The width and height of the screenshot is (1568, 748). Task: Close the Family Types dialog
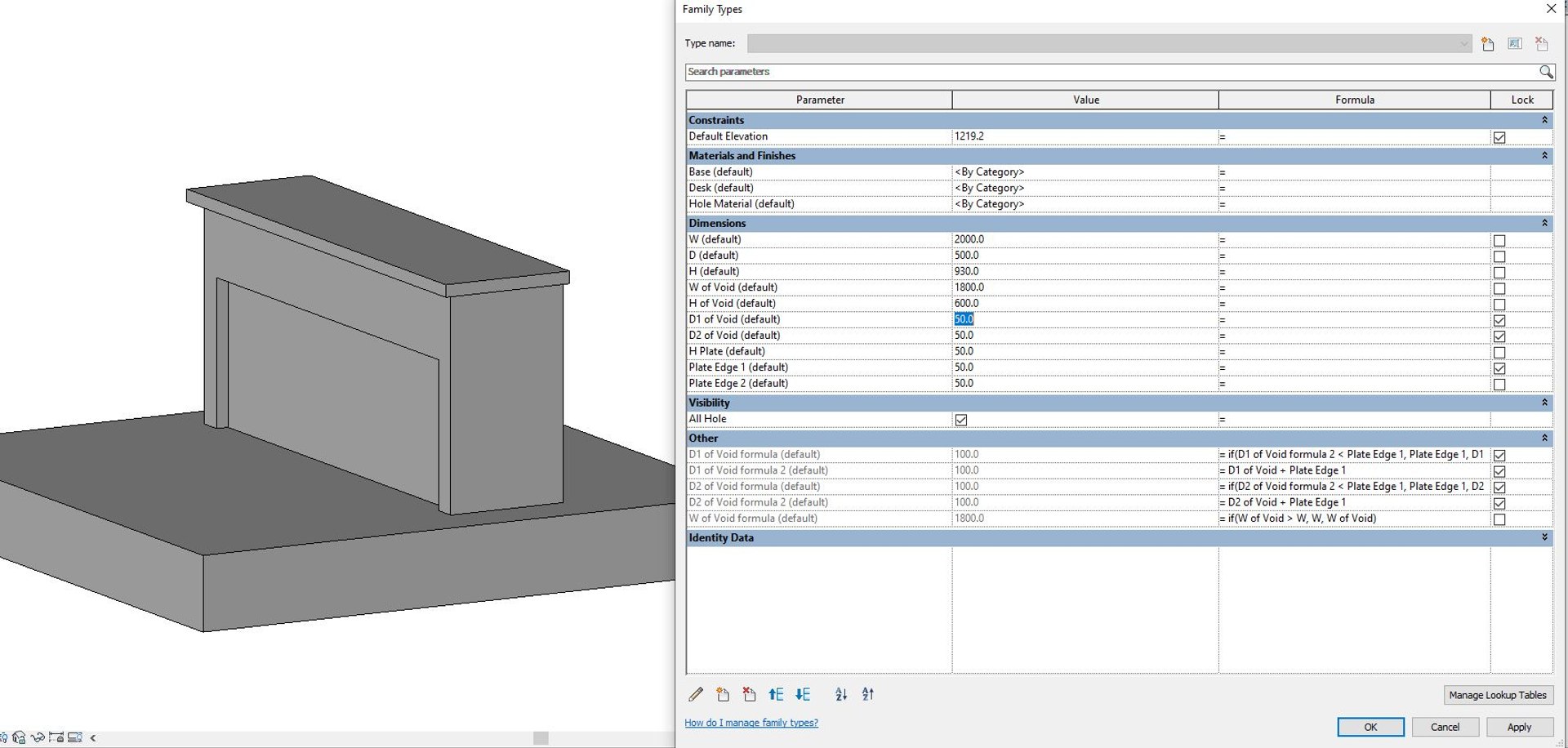click(1551, 9)
